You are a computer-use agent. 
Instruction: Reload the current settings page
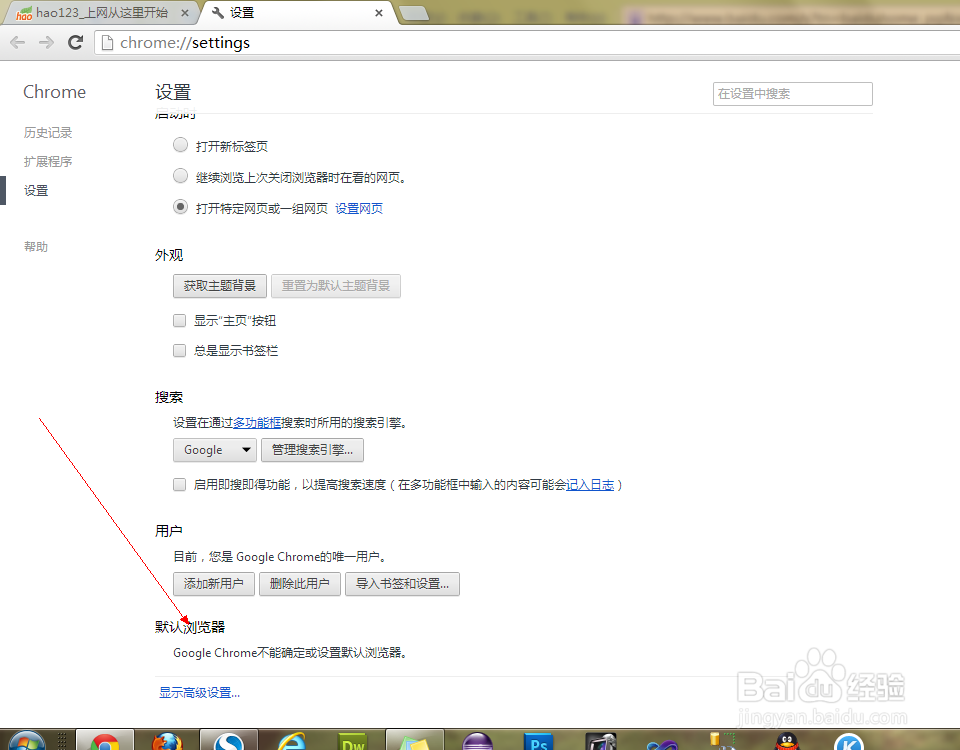coord(74,42)
